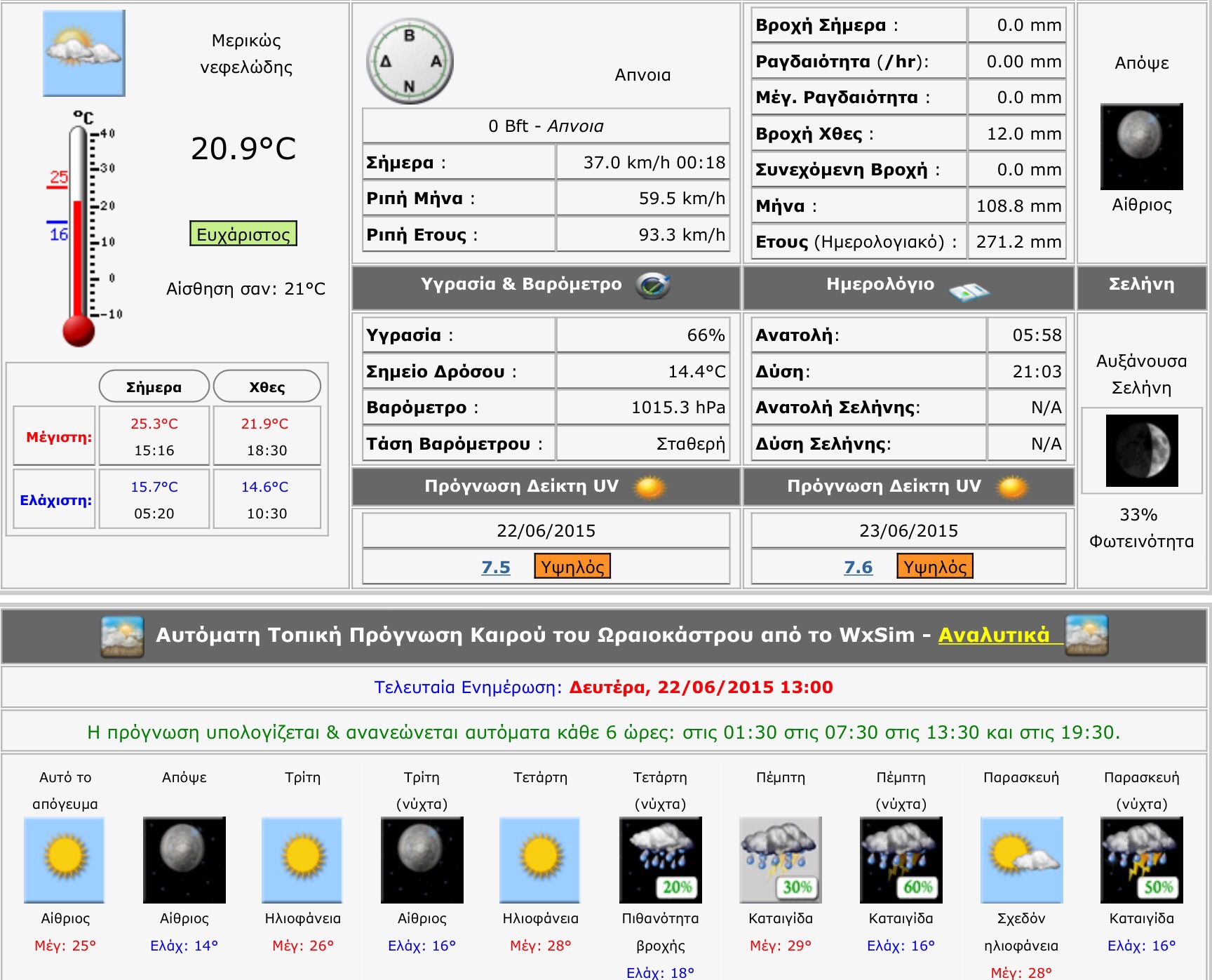The width and height of the screenshot is (1212, 980).
Task: Click the Χθες column button
Action: point(267,387)
